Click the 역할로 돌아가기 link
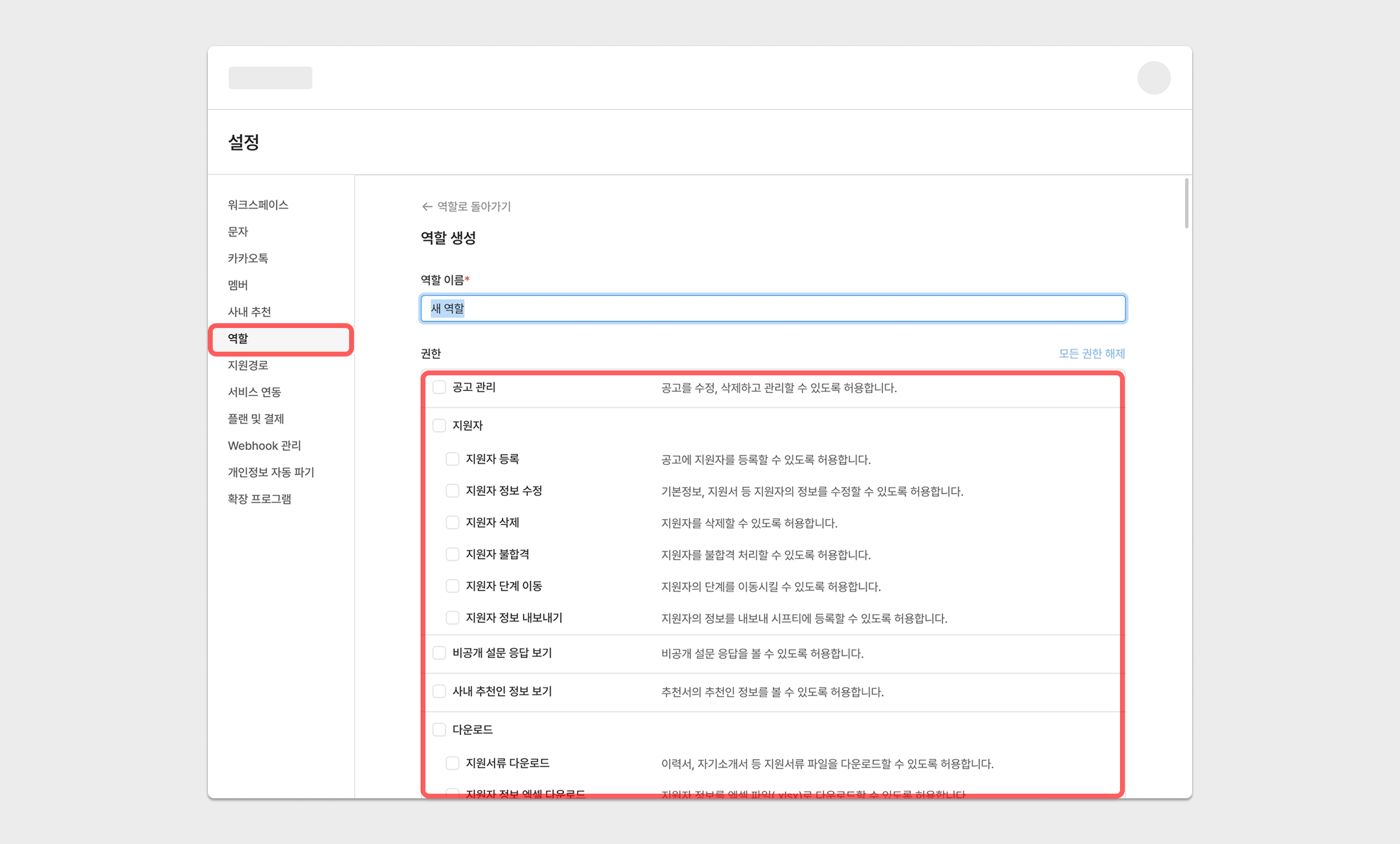Viewport: 1400px width, 844px height. (474, 207)
